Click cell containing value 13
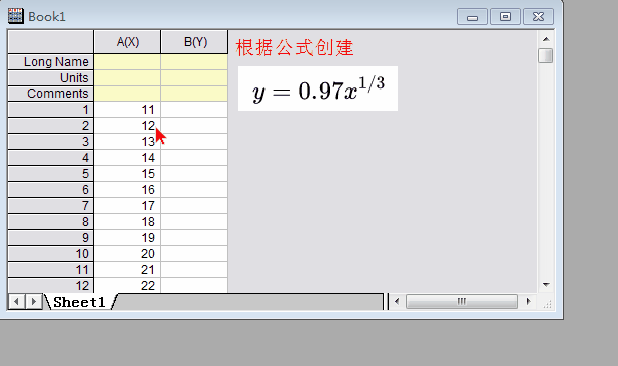Image resolution: width=618 pixels, height=366 pixels. pos(127,142)
